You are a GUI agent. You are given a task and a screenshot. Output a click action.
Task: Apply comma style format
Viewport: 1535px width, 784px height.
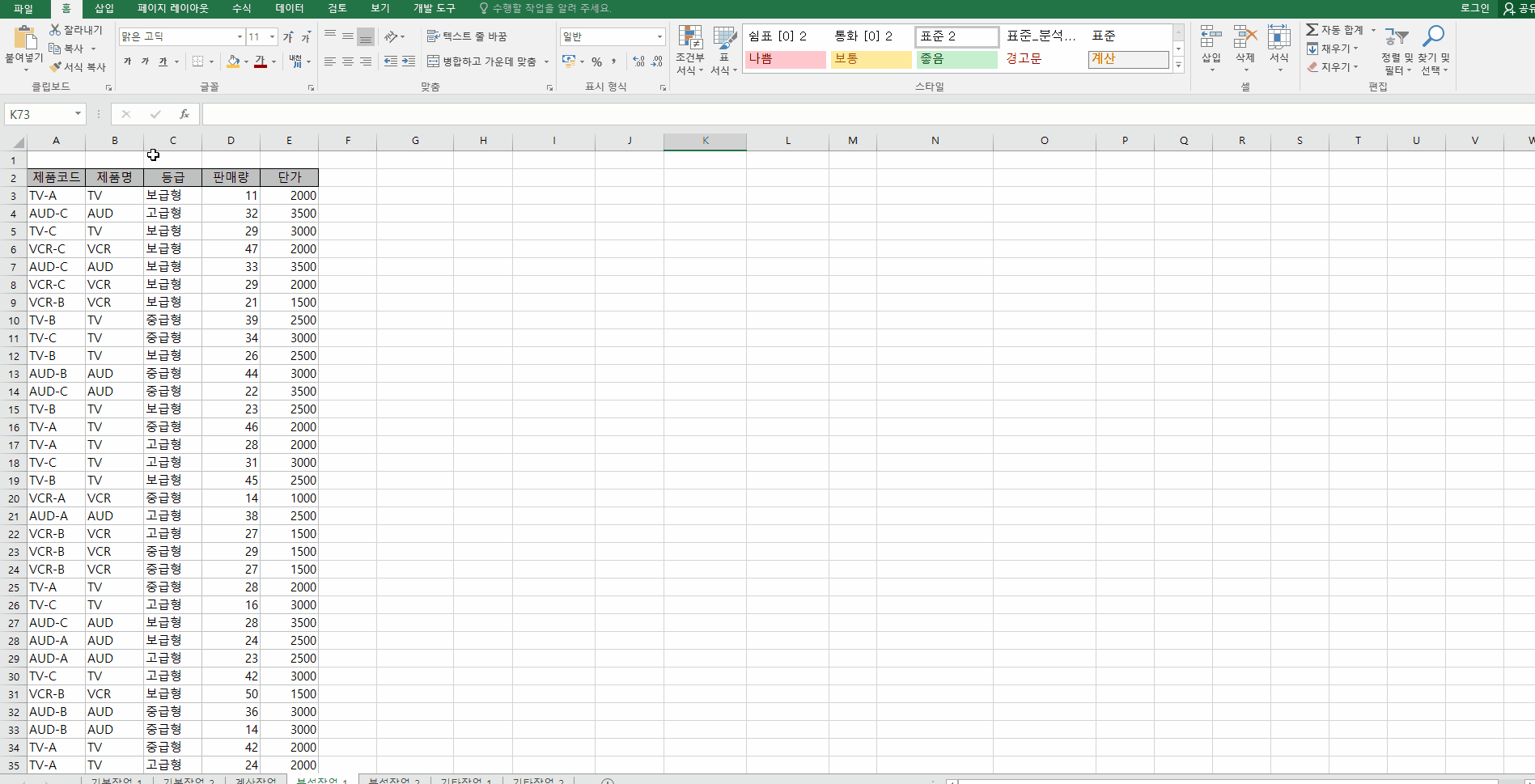point(614,61)
